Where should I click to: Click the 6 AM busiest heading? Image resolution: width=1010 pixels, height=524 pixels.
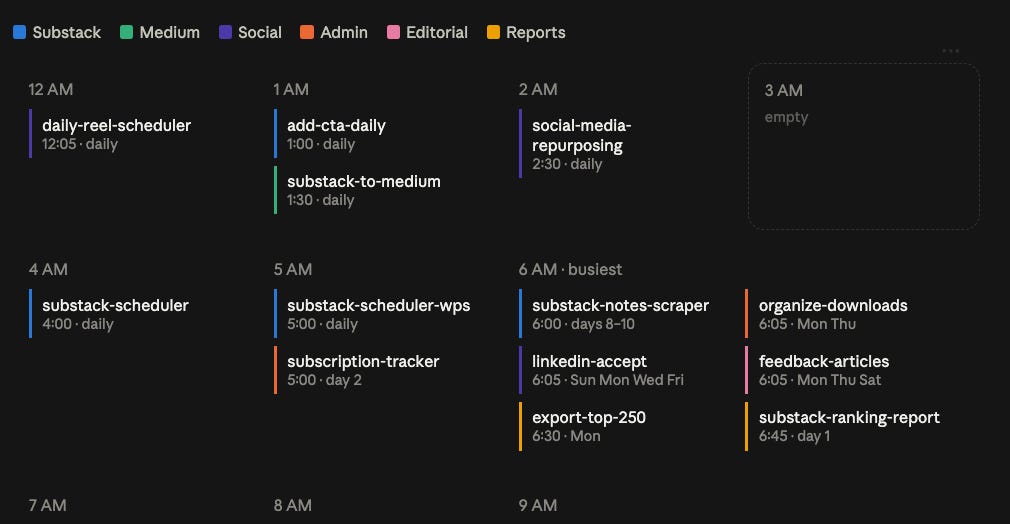tap(571, 269)
